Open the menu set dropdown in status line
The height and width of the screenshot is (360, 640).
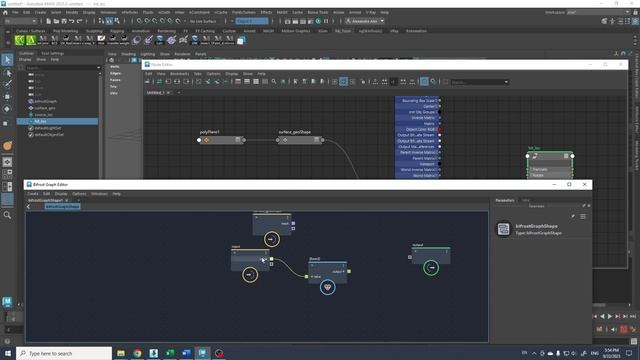(20, 21)
